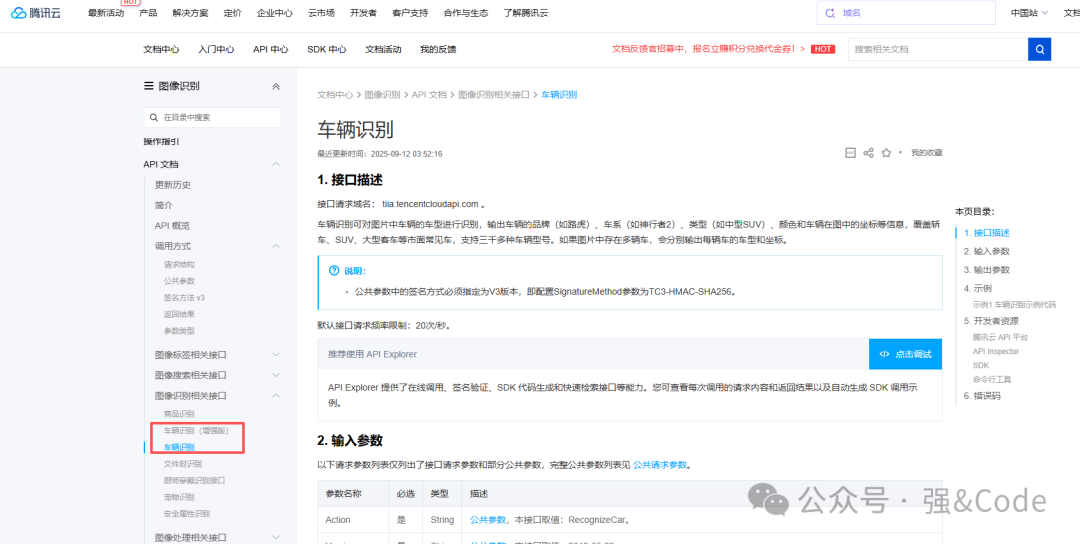Switch to the 我的反馈 tab
The height and width of the screenshot is (544, 1080).
pyautogui.click(x=438, y=50)
